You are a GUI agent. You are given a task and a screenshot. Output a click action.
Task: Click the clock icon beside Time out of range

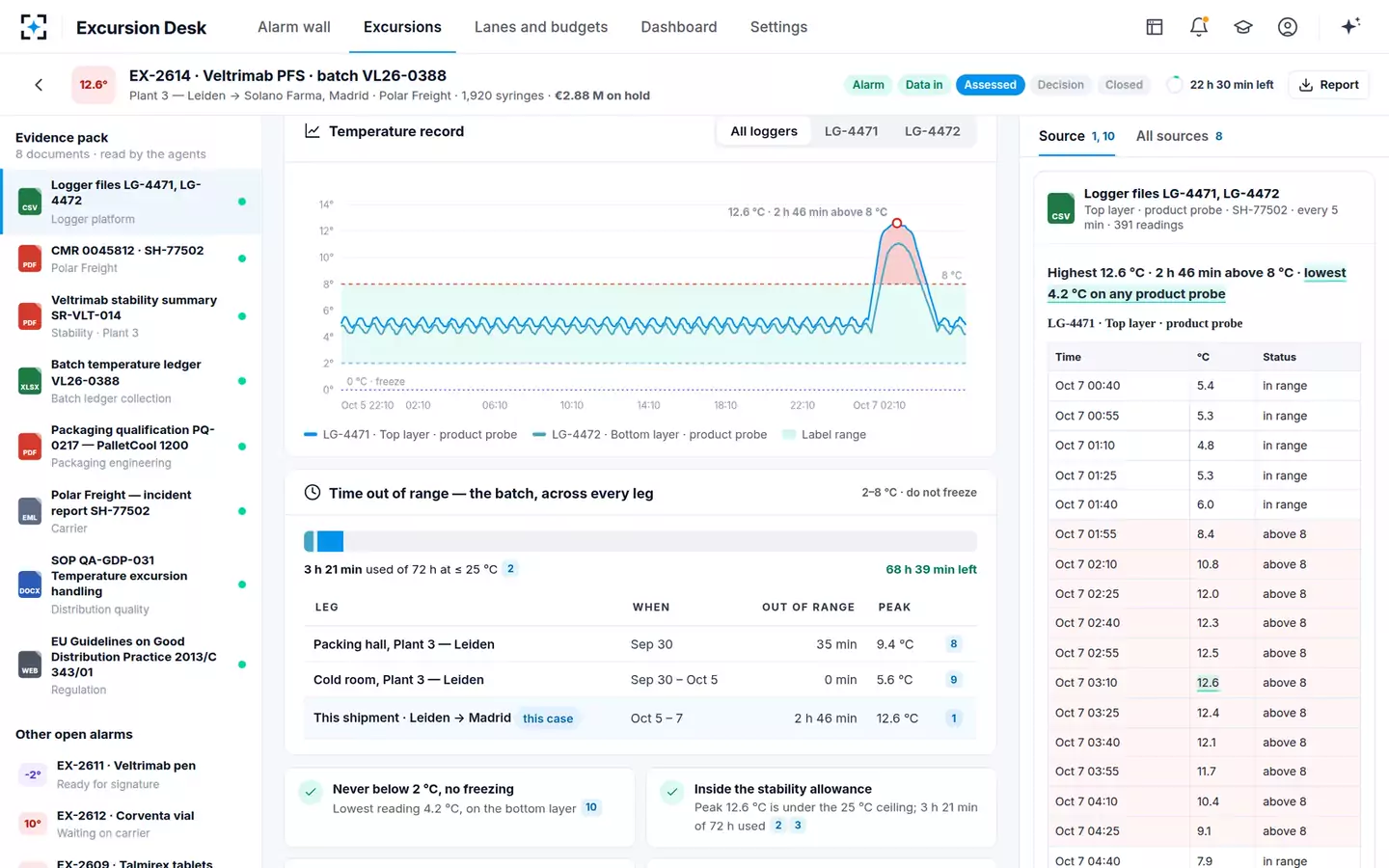[313, 493]
